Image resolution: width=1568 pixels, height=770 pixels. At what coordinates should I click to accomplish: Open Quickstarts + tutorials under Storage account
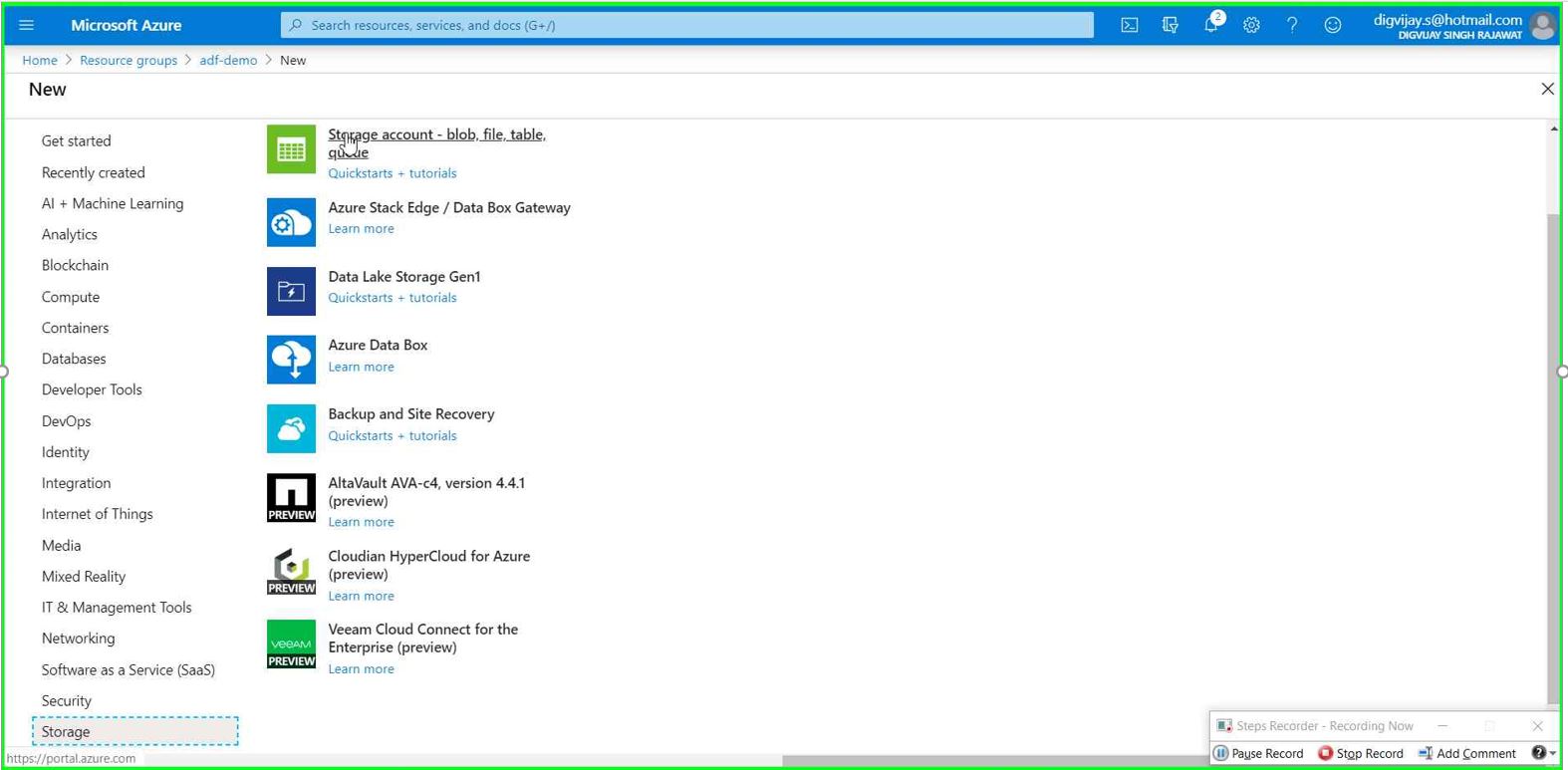[392, 173]
